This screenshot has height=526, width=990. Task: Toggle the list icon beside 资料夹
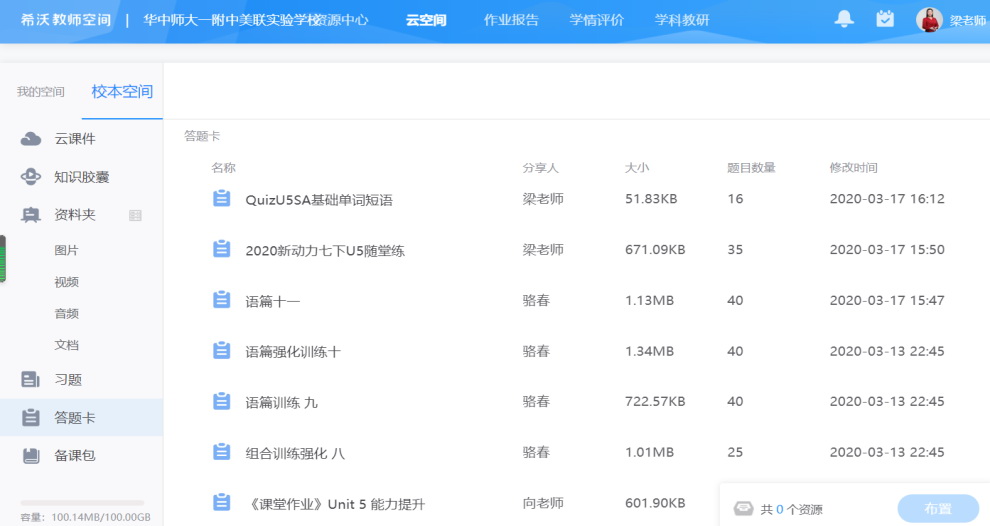136,215
